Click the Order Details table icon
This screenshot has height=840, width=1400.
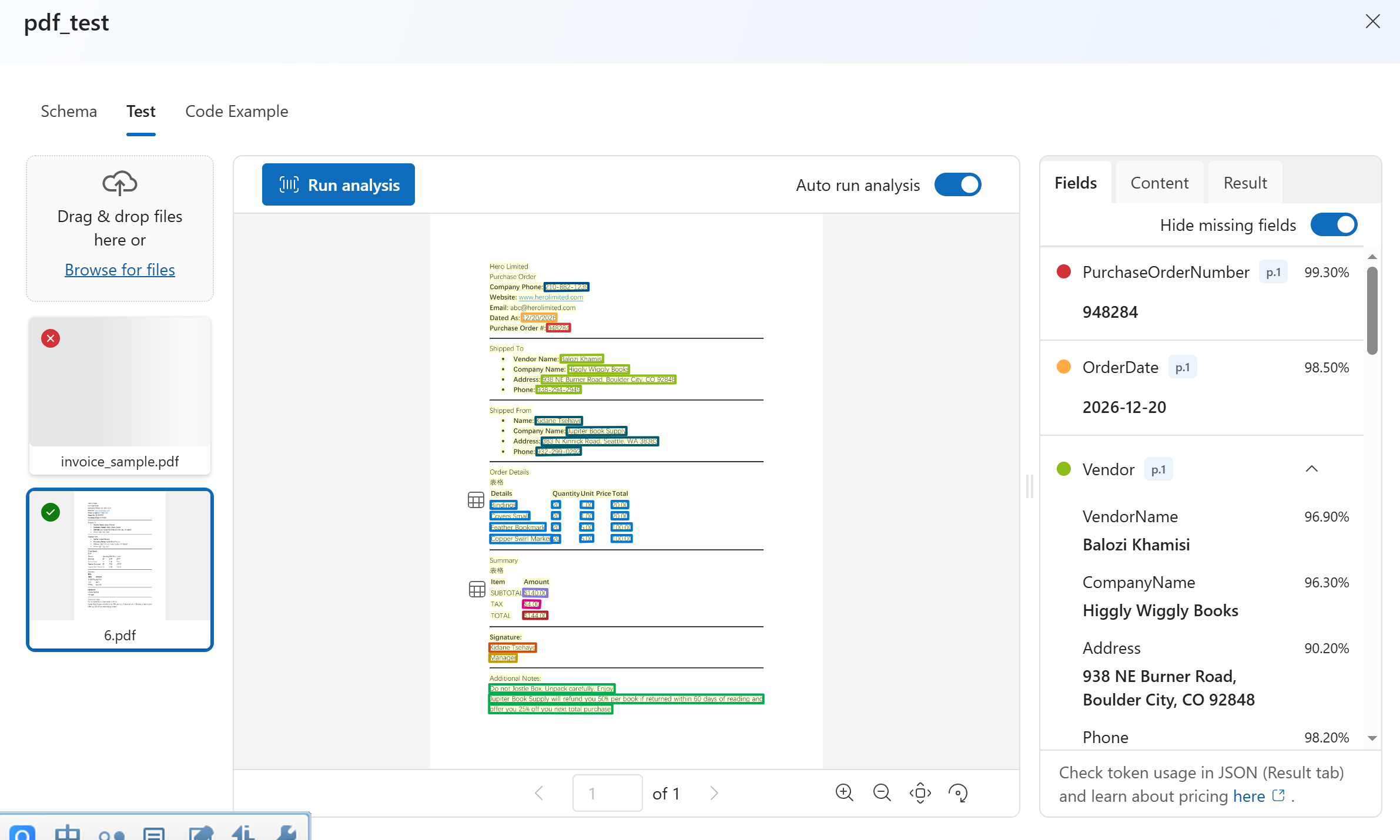click(x=475, y=500)
